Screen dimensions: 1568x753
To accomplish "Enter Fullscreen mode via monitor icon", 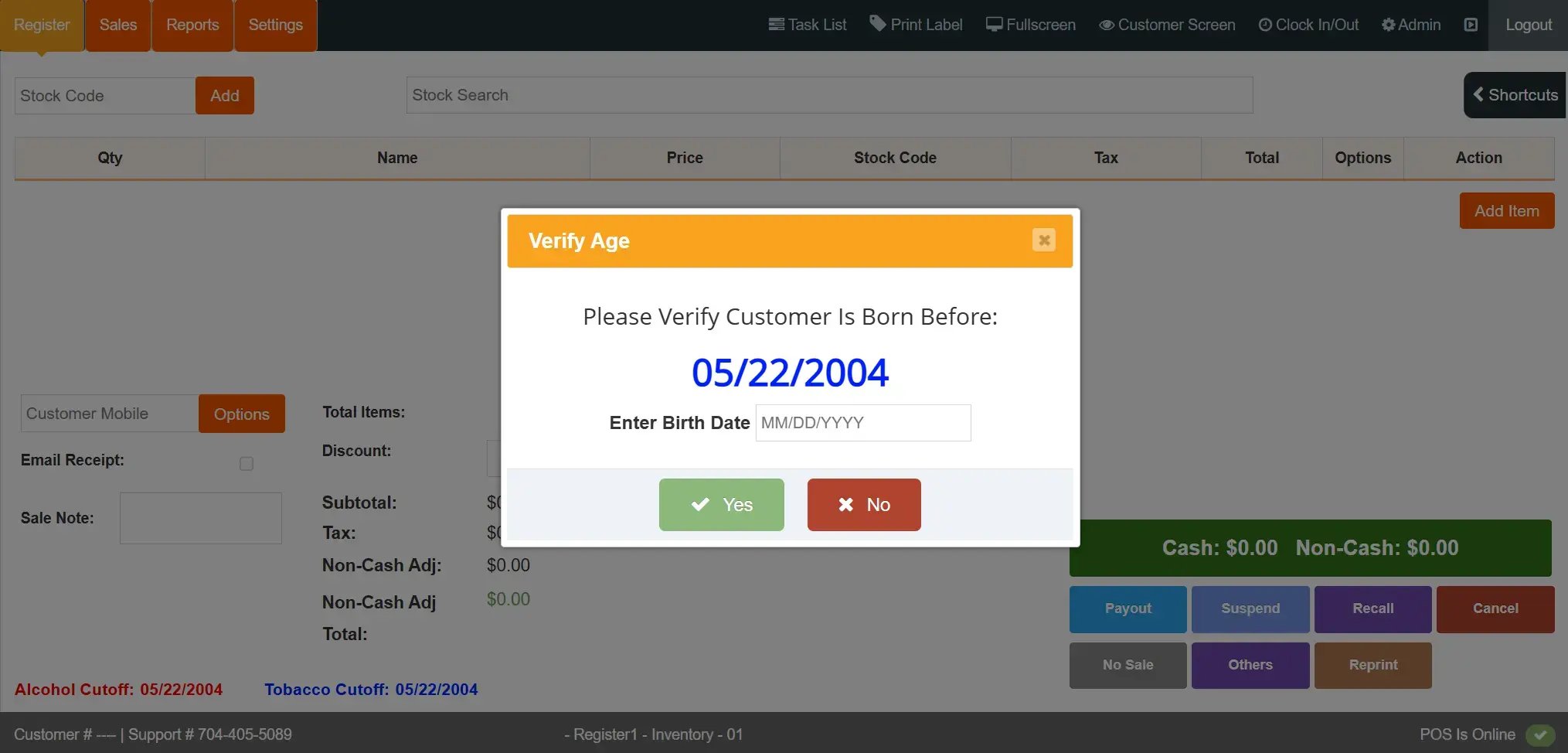I will click(994, 25).
